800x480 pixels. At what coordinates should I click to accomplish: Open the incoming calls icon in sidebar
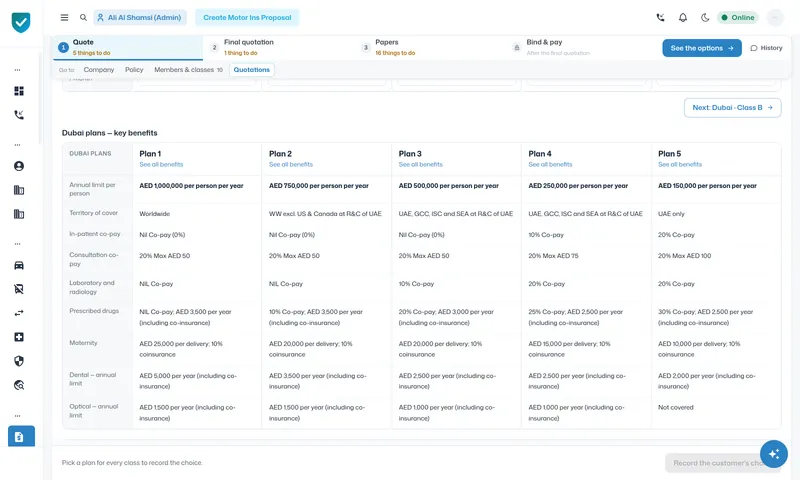19,115
